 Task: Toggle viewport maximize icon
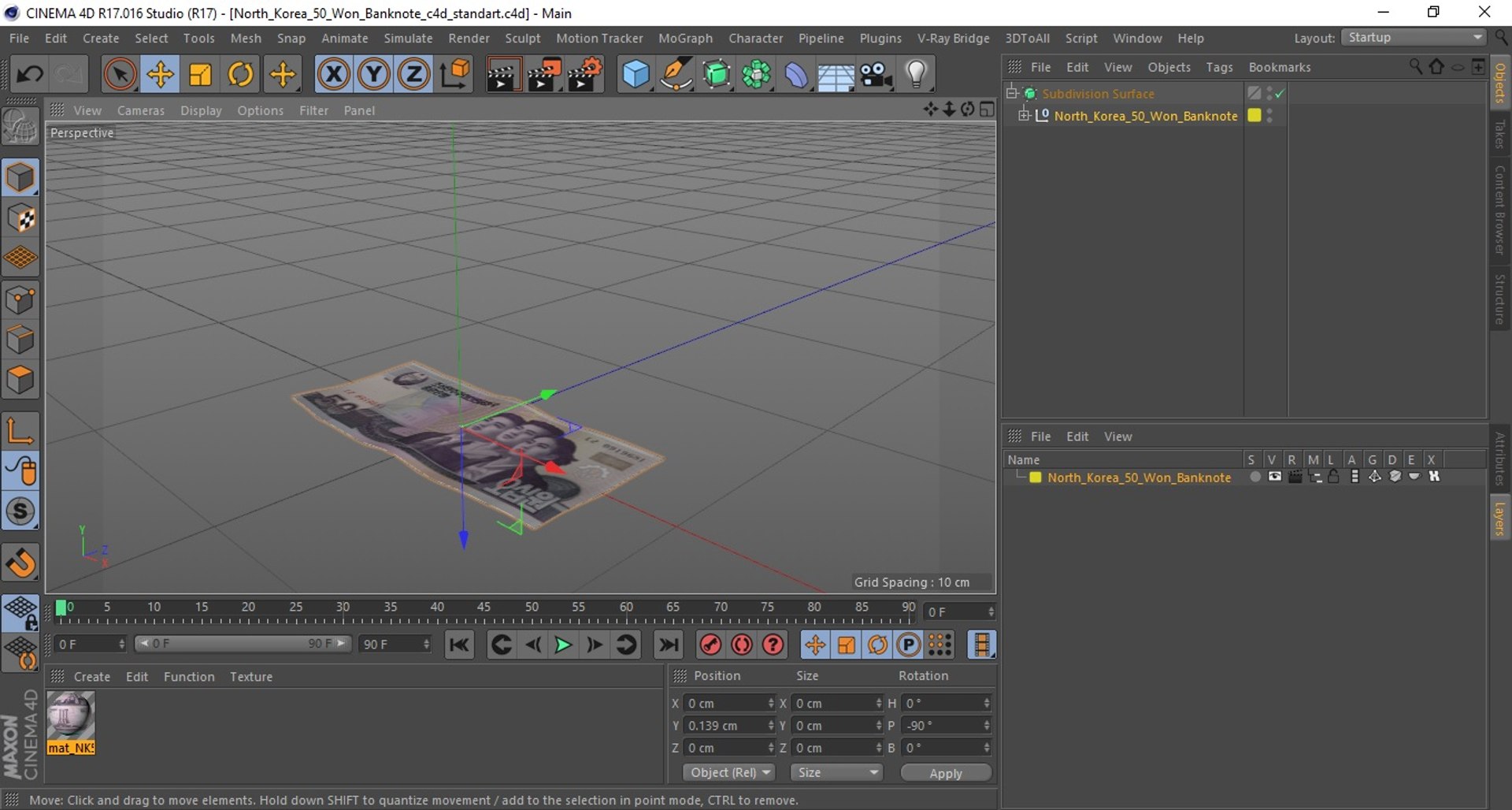click(987, 110)
